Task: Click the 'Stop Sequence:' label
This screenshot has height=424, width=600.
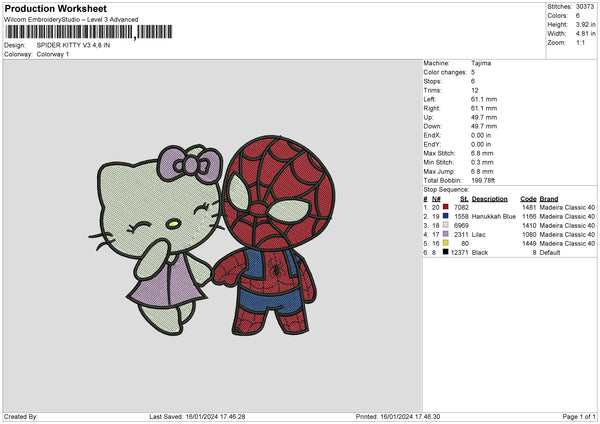Action: coord(446,189)
